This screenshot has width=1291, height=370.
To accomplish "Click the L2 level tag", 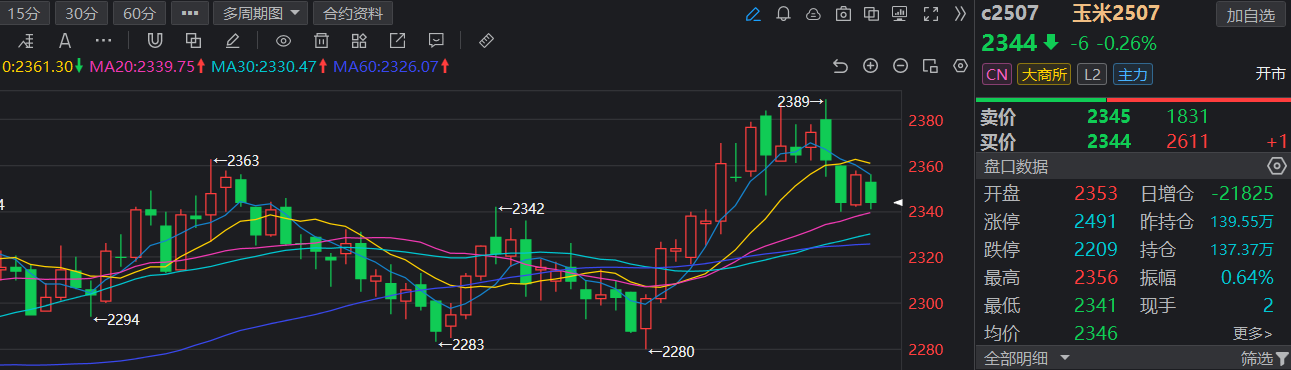I will click(x=1093, y=75).
